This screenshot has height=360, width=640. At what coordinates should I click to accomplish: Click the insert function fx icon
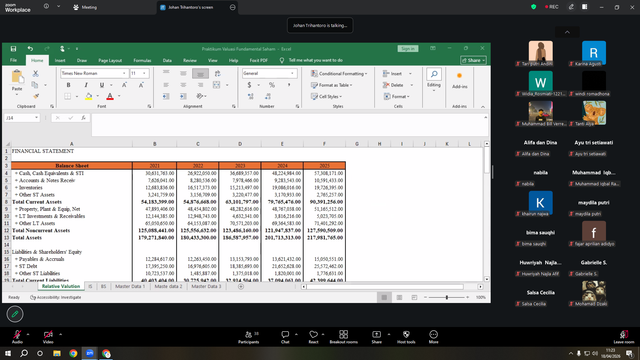[x=83, y=118]
